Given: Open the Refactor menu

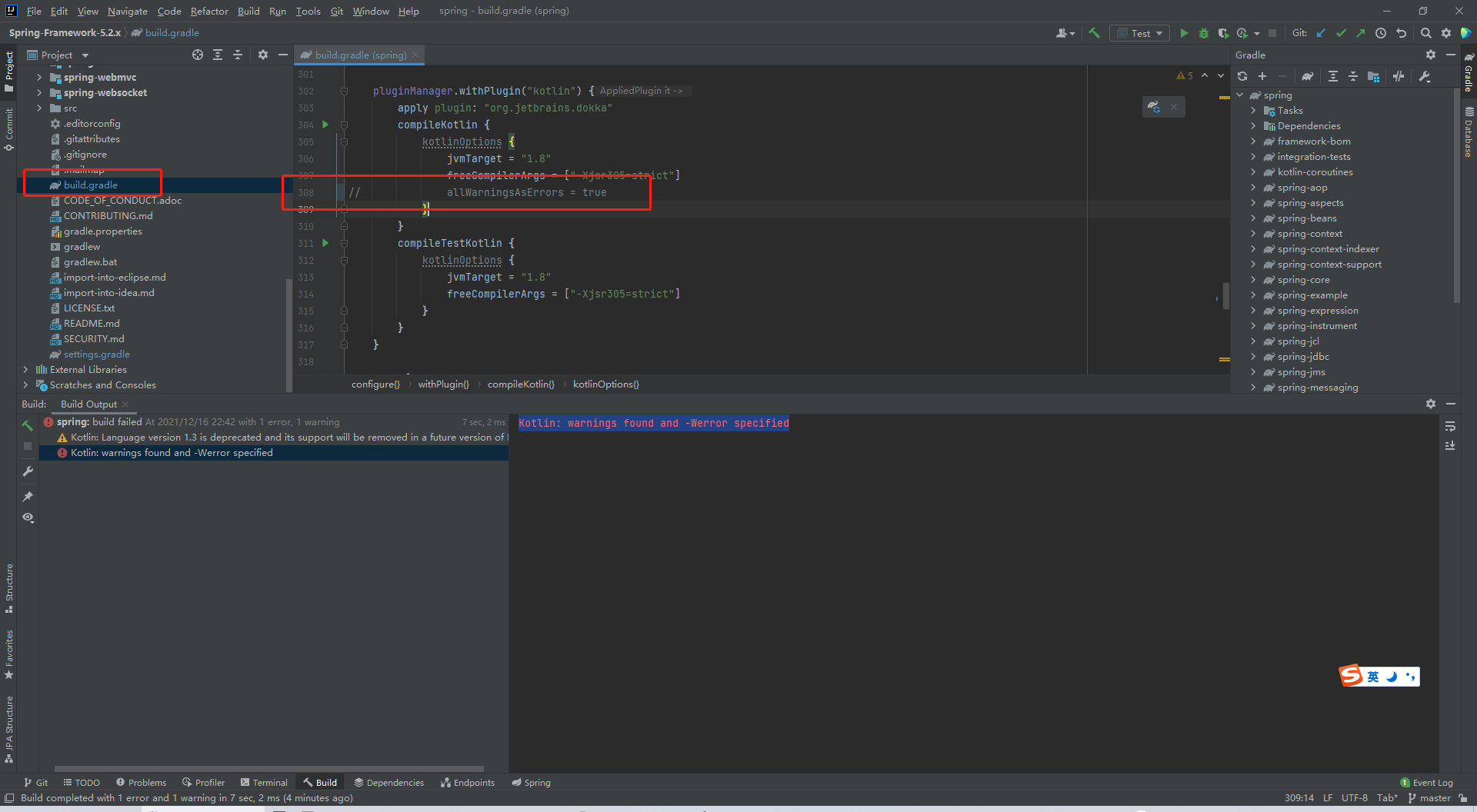Looking at the screenshot, I should coord(209,11).
